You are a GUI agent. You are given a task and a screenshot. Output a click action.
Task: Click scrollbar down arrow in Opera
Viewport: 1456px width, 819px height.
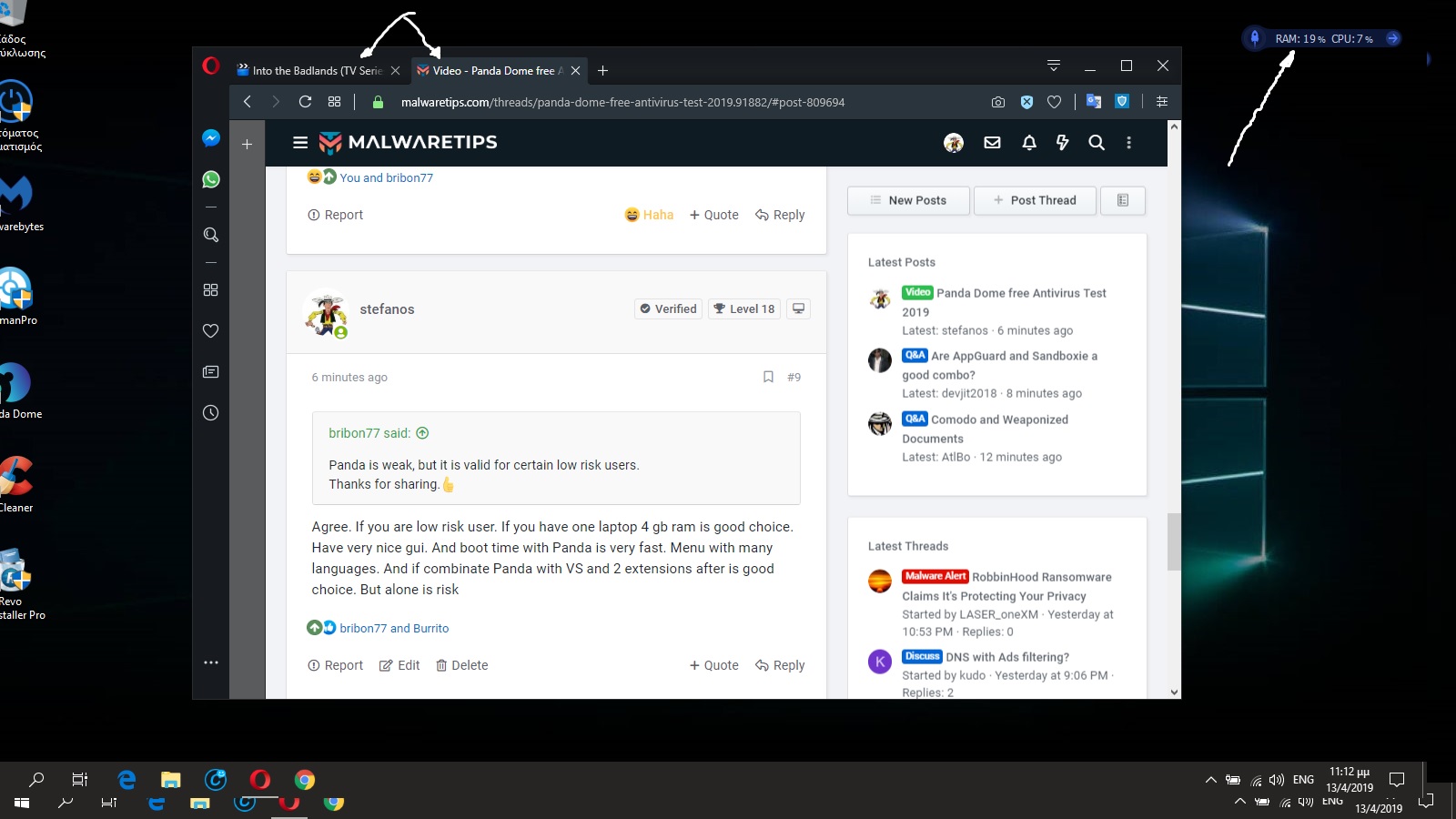[1174, 693]
